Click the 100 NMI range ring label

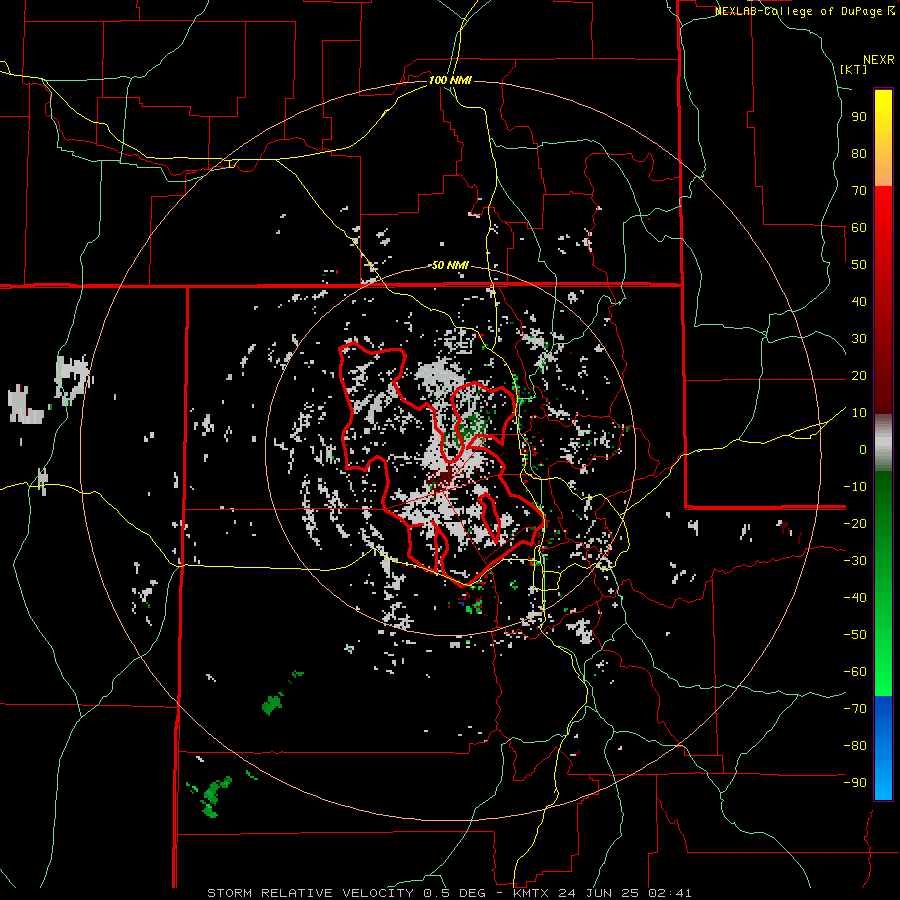click(x=450, y=80)
